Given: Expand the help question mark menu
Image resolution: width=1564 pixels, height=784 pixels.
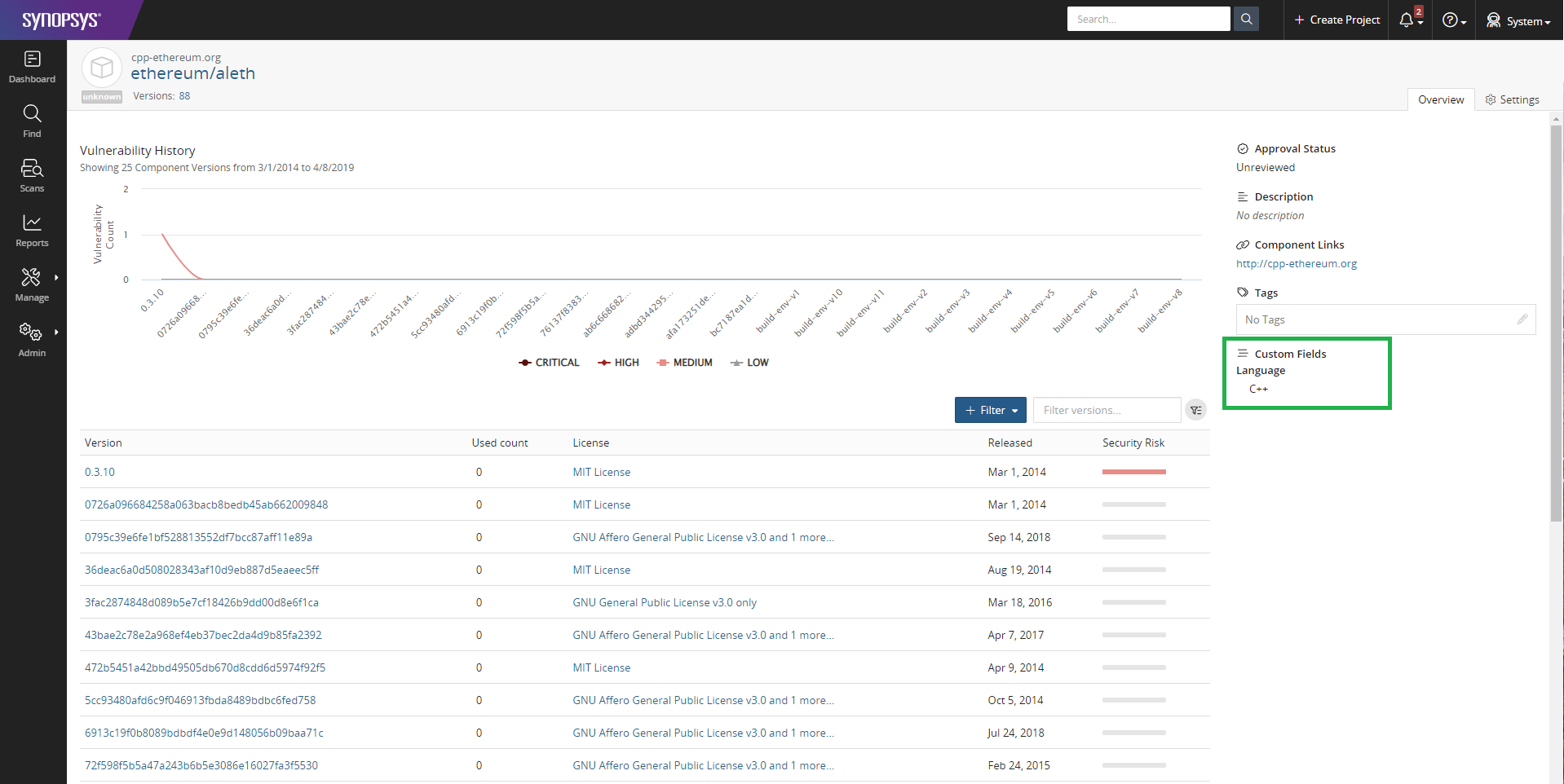Looking at the screenshot, I should pyautogui.click(x=1453, y=20).
